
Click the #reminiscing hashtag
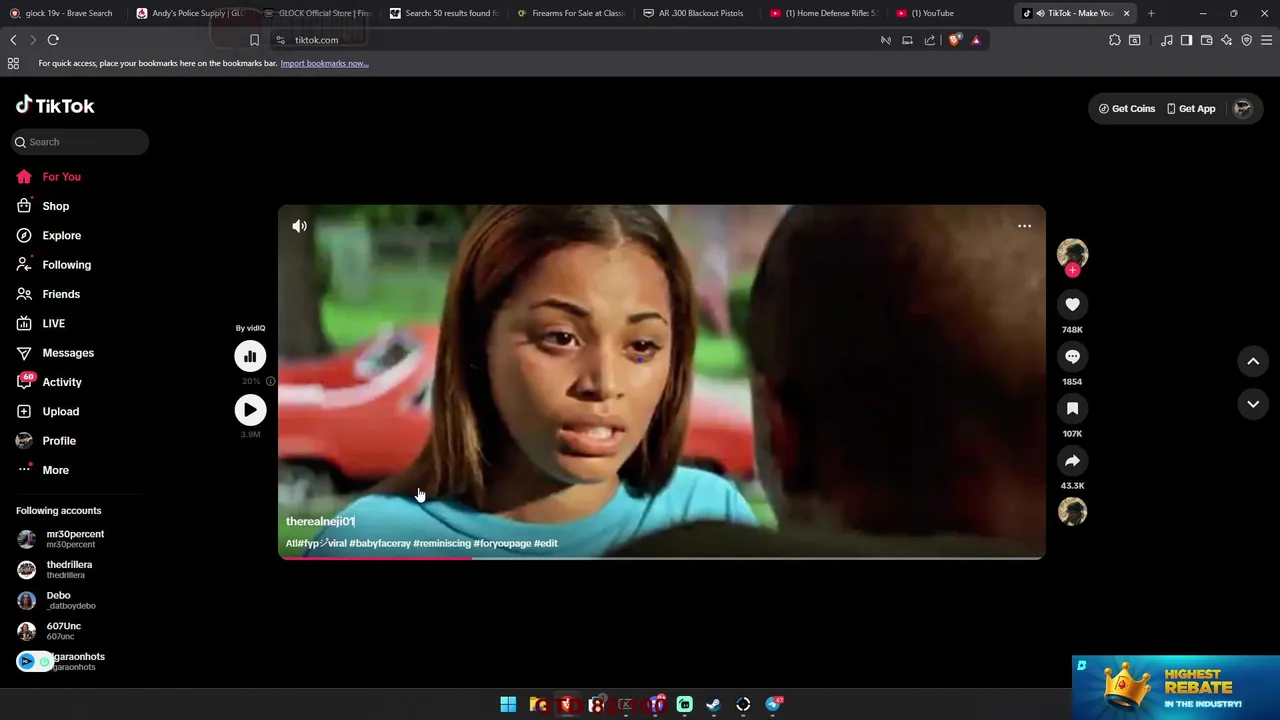pos(442,543)
